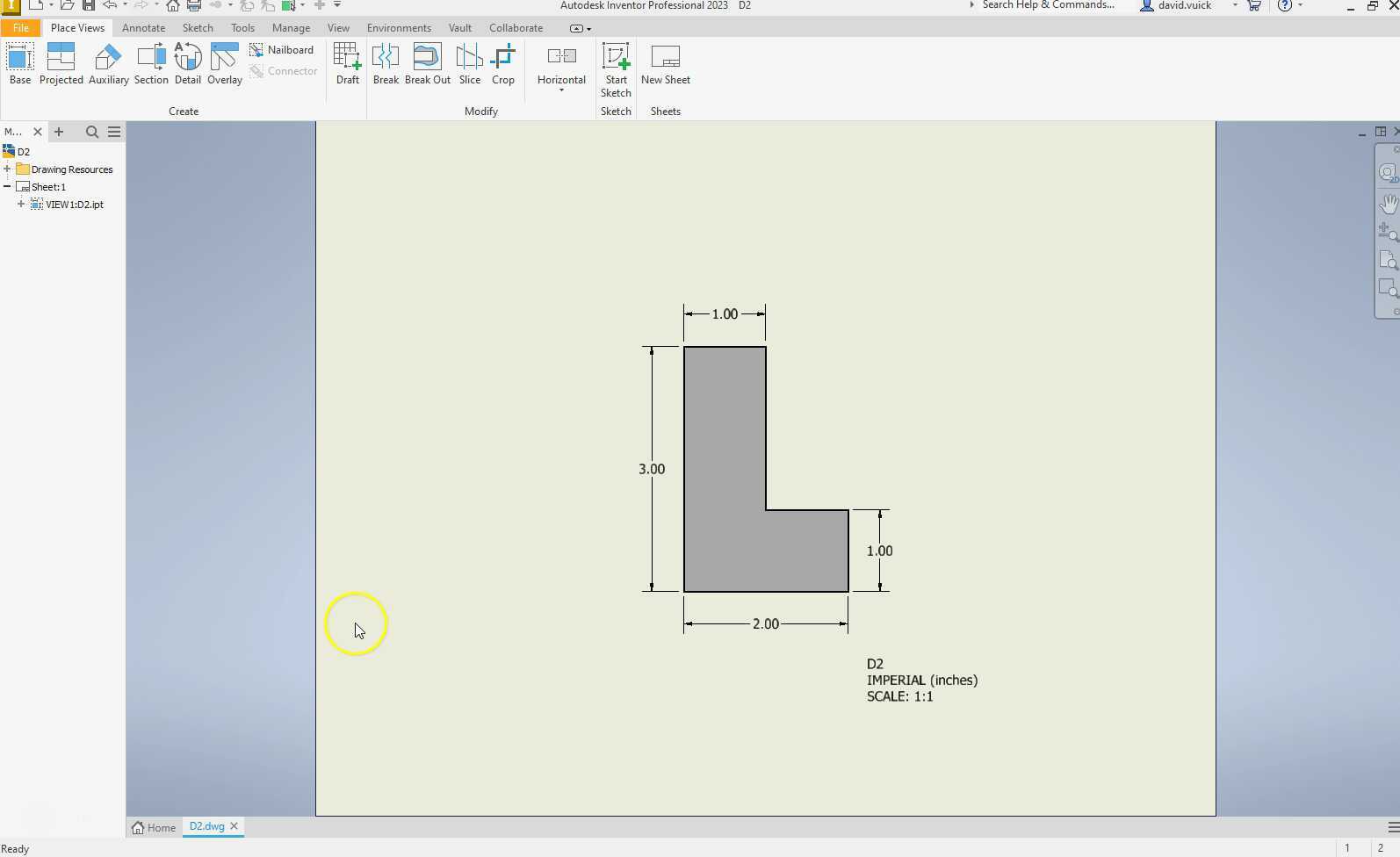Open the Slice tool

click(x=469, y=64)
